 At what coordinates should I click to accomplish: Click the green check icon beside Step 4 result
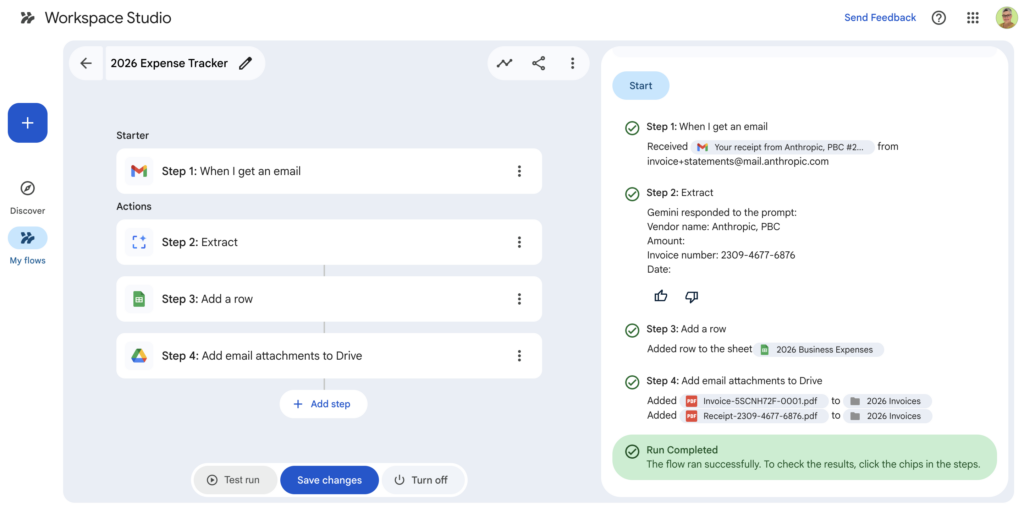[x=632, y=382]
